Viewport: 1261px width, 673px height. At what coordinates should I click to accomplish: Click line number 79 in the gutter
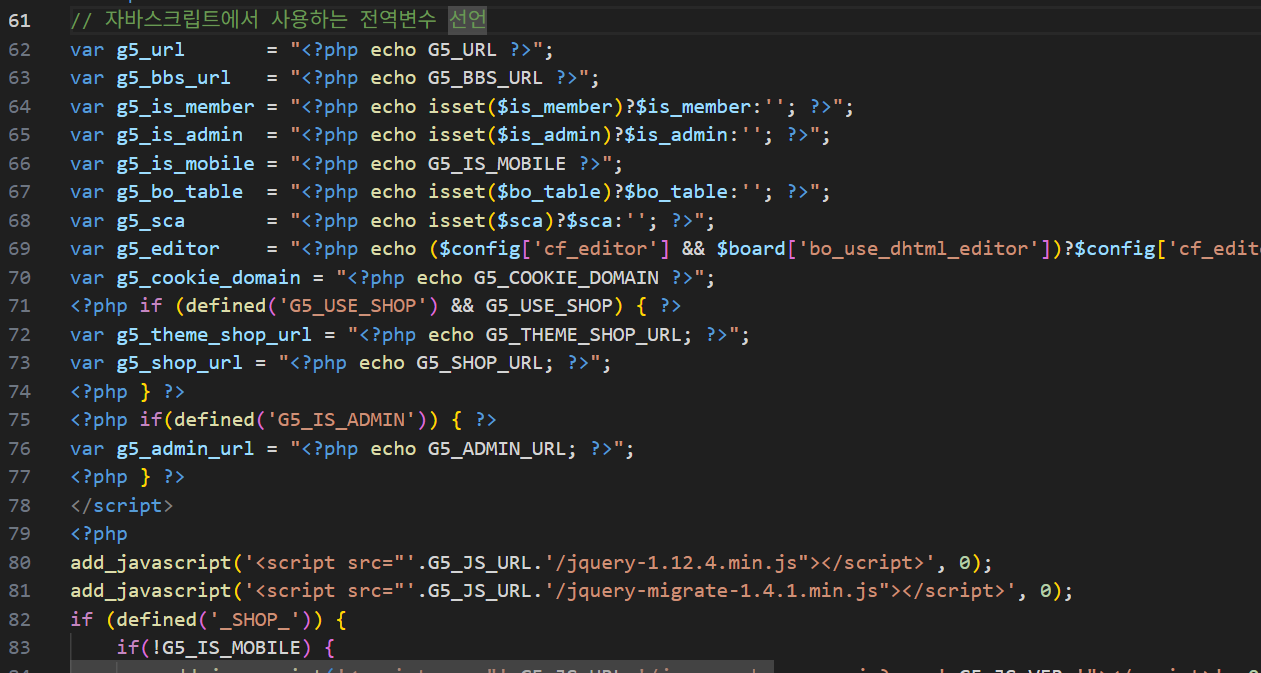[x=19, y=533]
